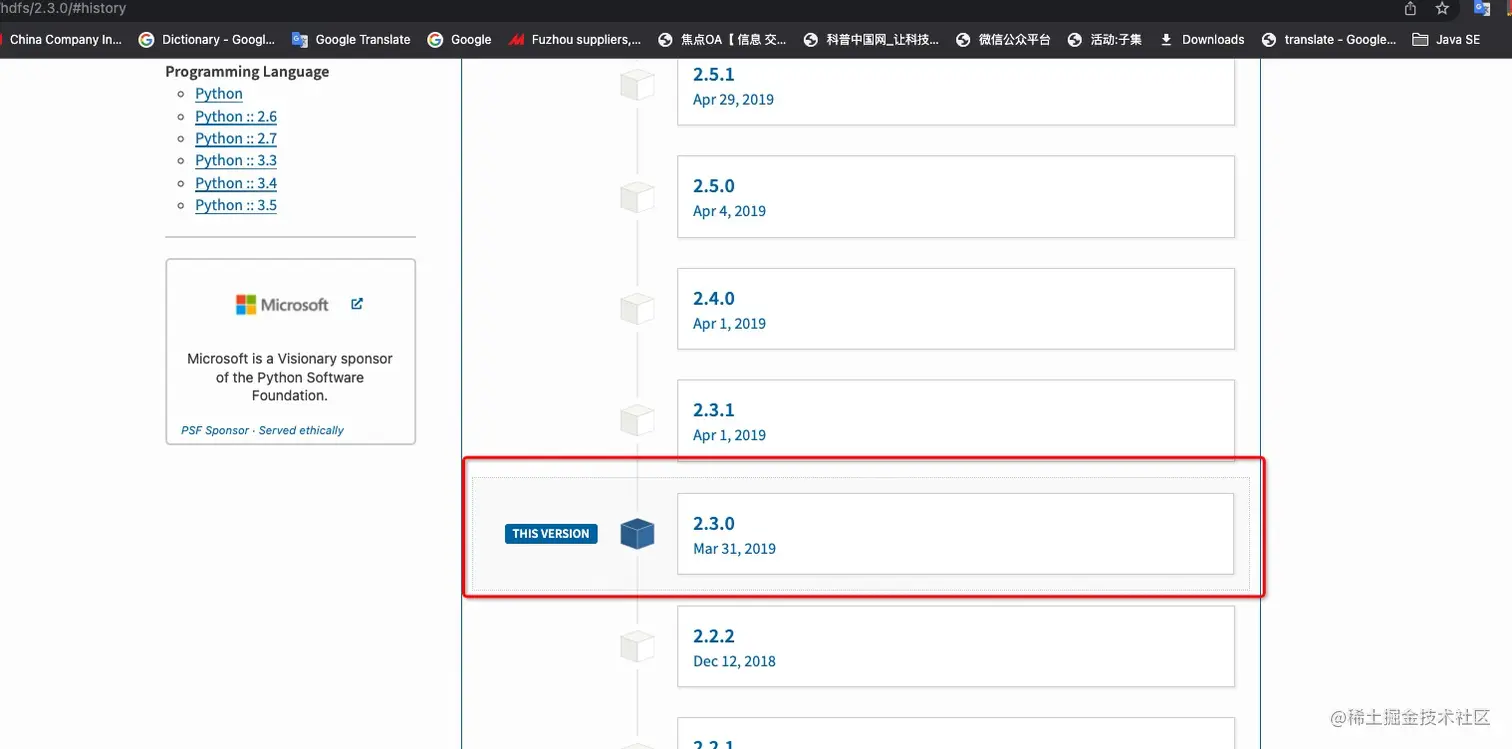The height and width of the screenshot is (749, 1512).
Task: Click the Apr 4, 2019 date text
Action: click(729, 211)
